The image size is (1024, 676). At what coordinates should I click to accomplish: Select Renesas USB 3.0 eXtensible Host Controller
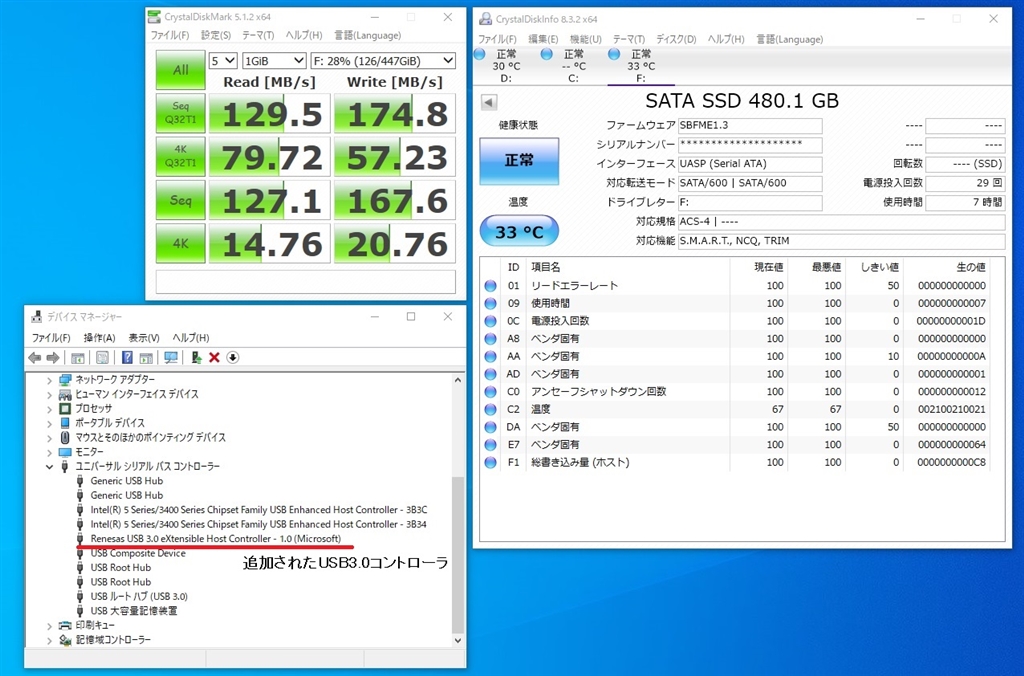(216, 538)
